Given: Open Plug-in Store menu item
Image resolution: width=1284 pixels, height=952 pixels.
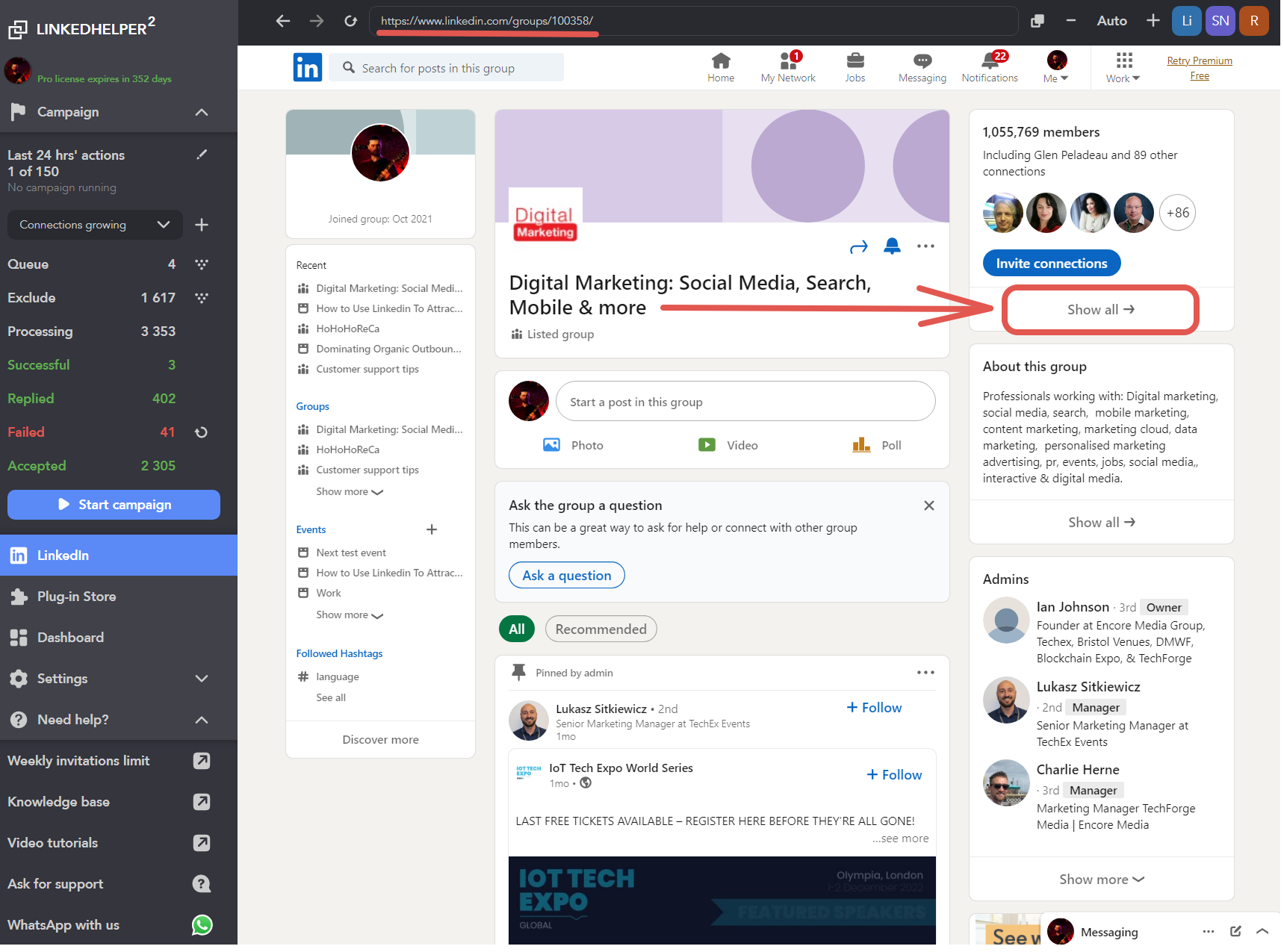Looking at the screenshot, I should (x=76, y=597).
